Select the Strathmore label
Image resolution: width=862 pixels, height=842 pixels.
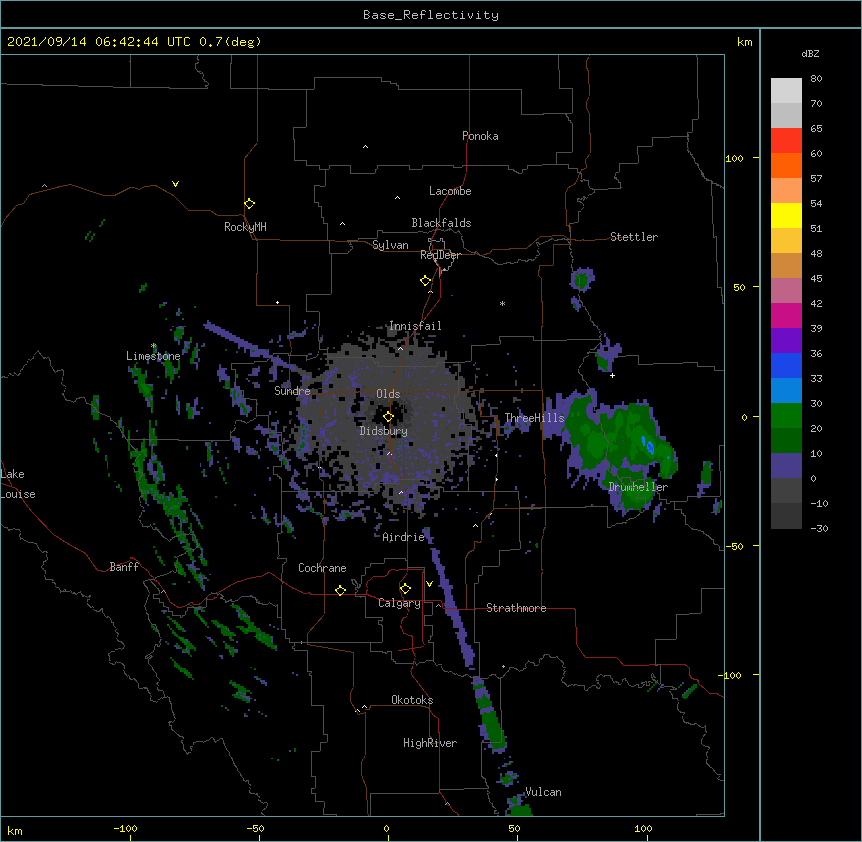click(x=516, y=608)
